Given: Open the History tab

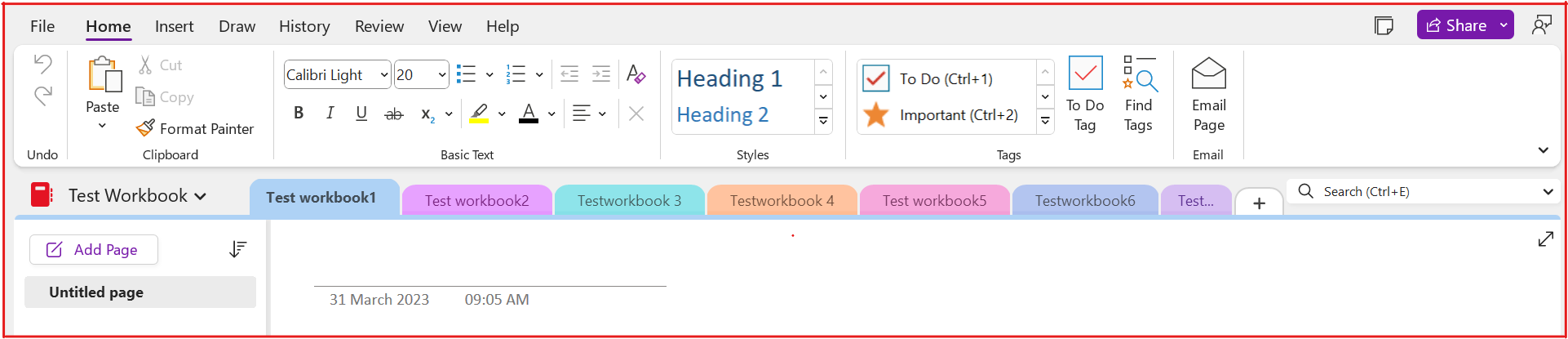Looking at the screenshot, I should click(304, 26).
